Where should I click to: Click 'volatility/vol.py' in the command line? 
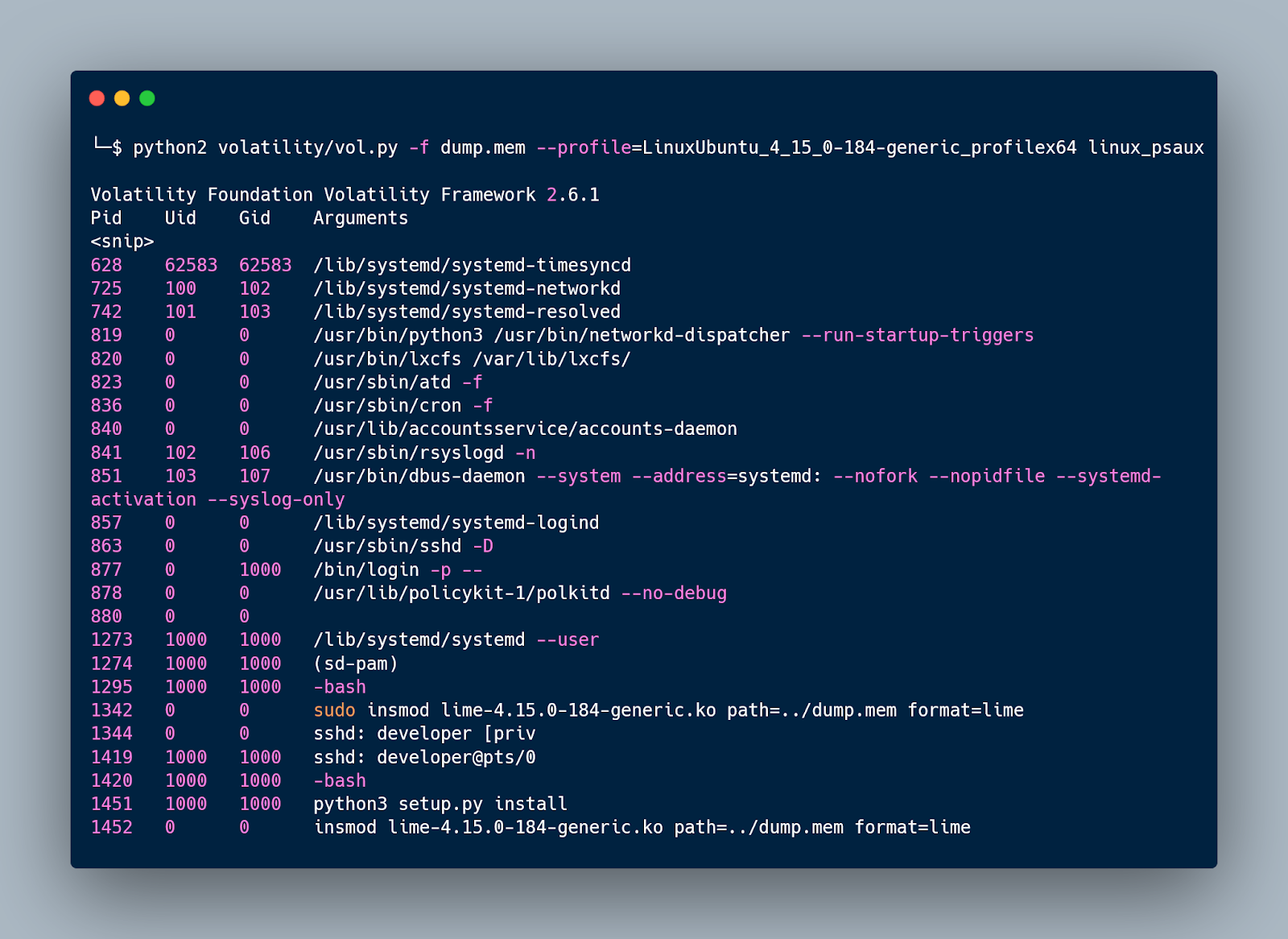[308, 147]
